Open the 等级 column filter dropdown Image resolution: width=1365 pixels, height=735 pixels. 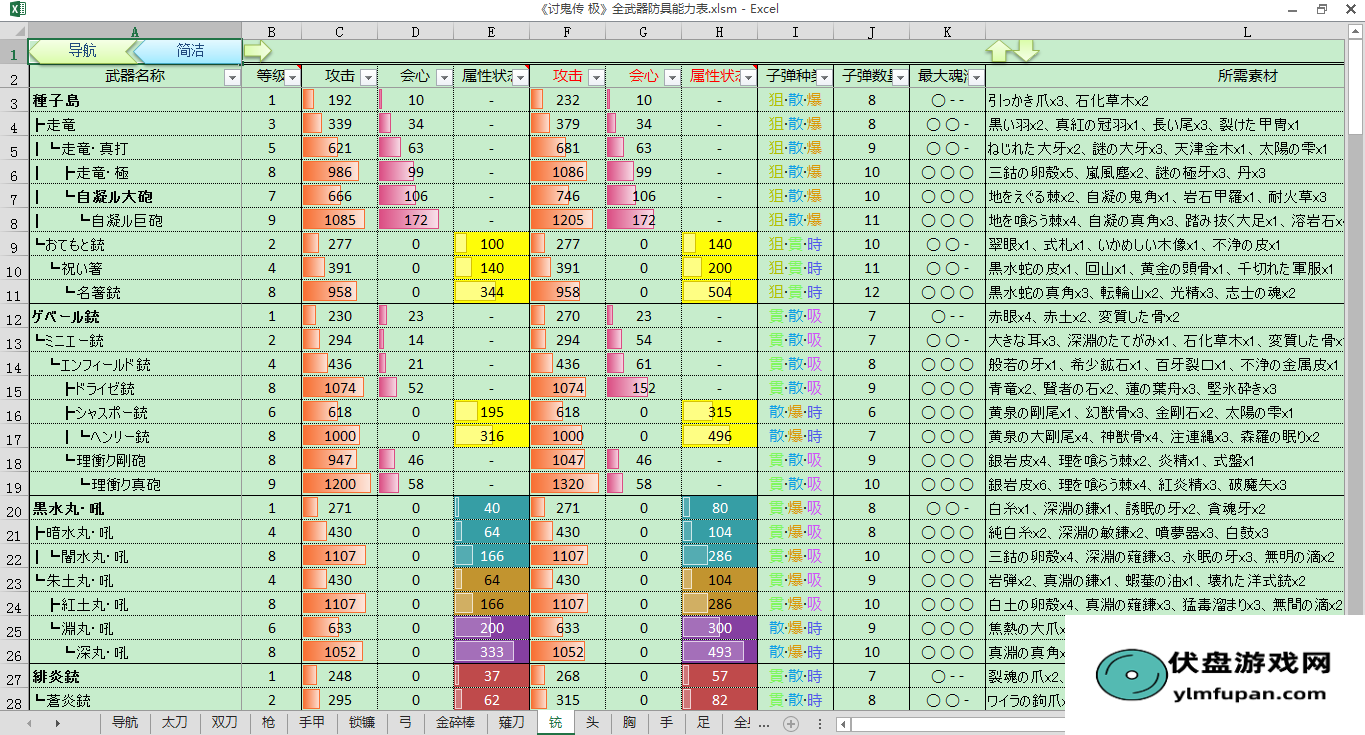coord(291,77)
